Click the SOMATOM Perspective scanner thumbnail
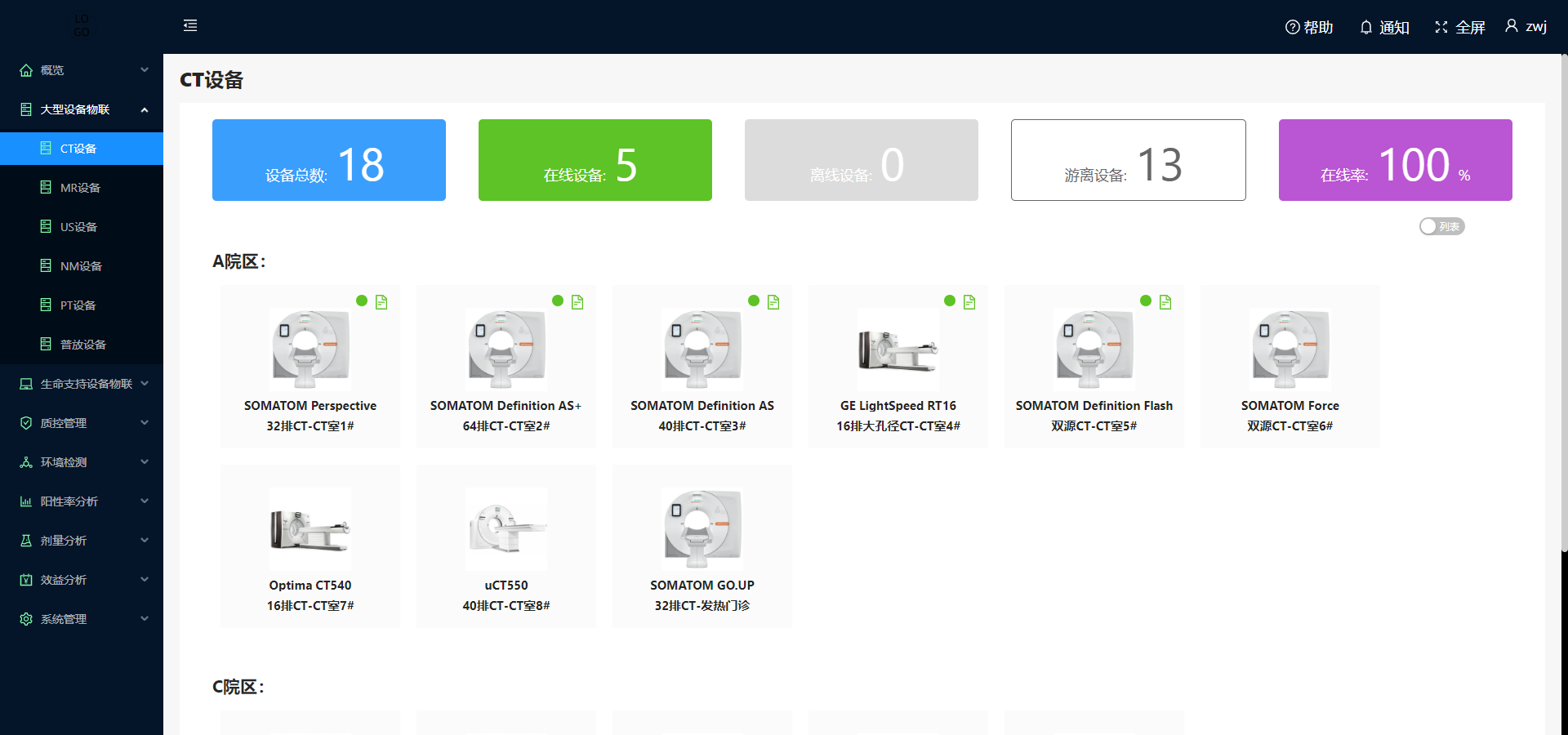The height and width of the screenshot is (735, 1568). point(310,349)
